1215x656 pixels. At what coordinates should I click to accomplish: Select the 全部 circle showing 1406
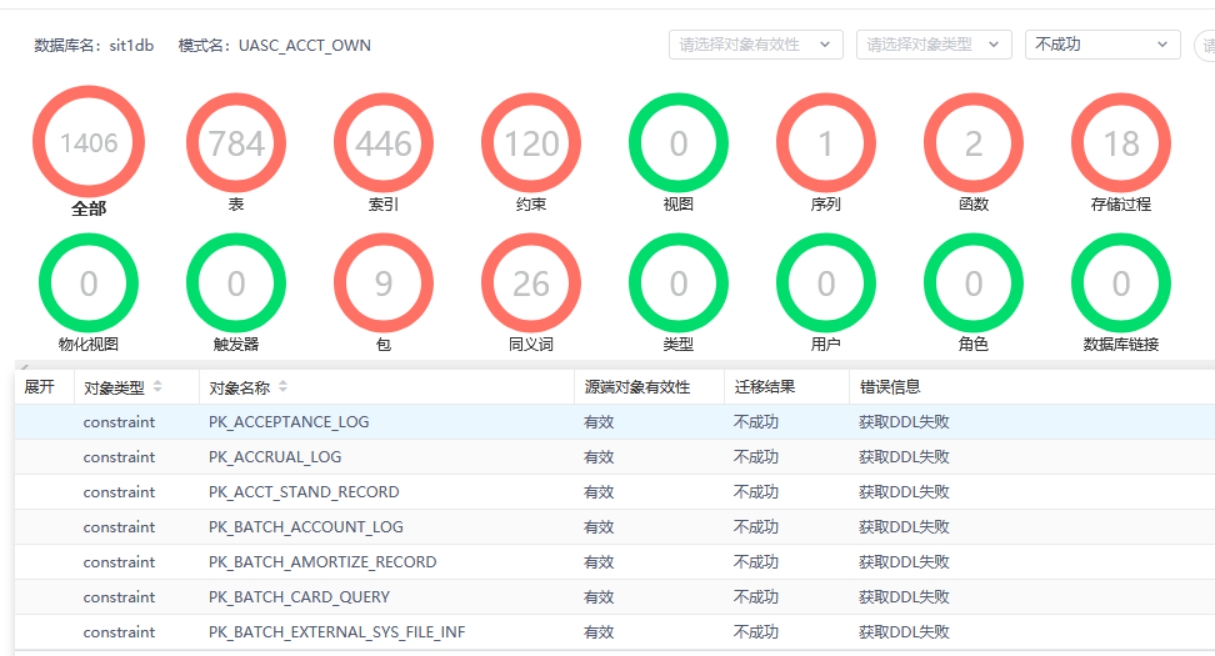89,143
